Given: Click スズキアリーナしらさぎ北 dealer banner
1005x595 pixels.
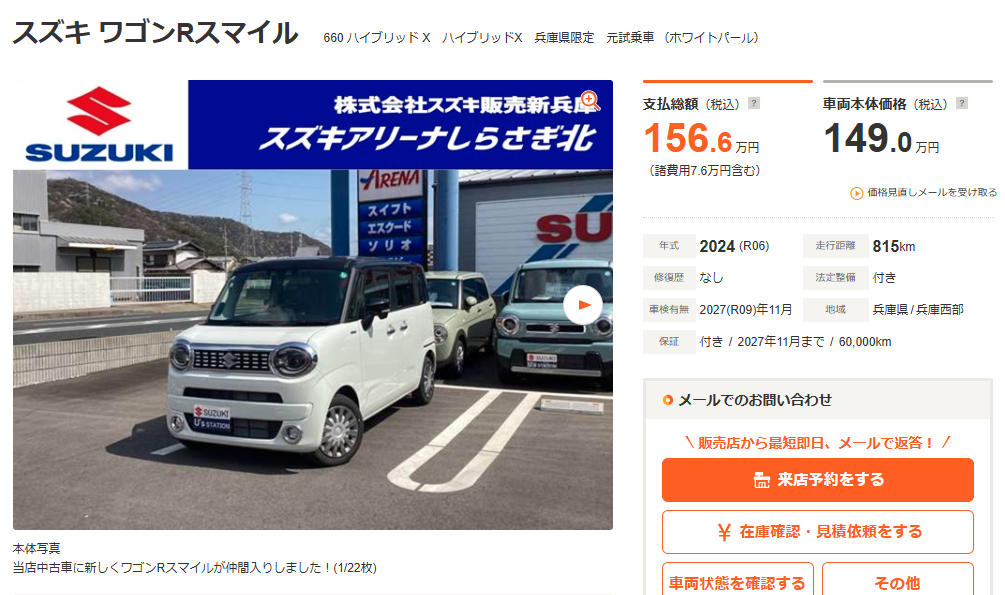Looking at the screenshot, I should click(x=401, y=124).
